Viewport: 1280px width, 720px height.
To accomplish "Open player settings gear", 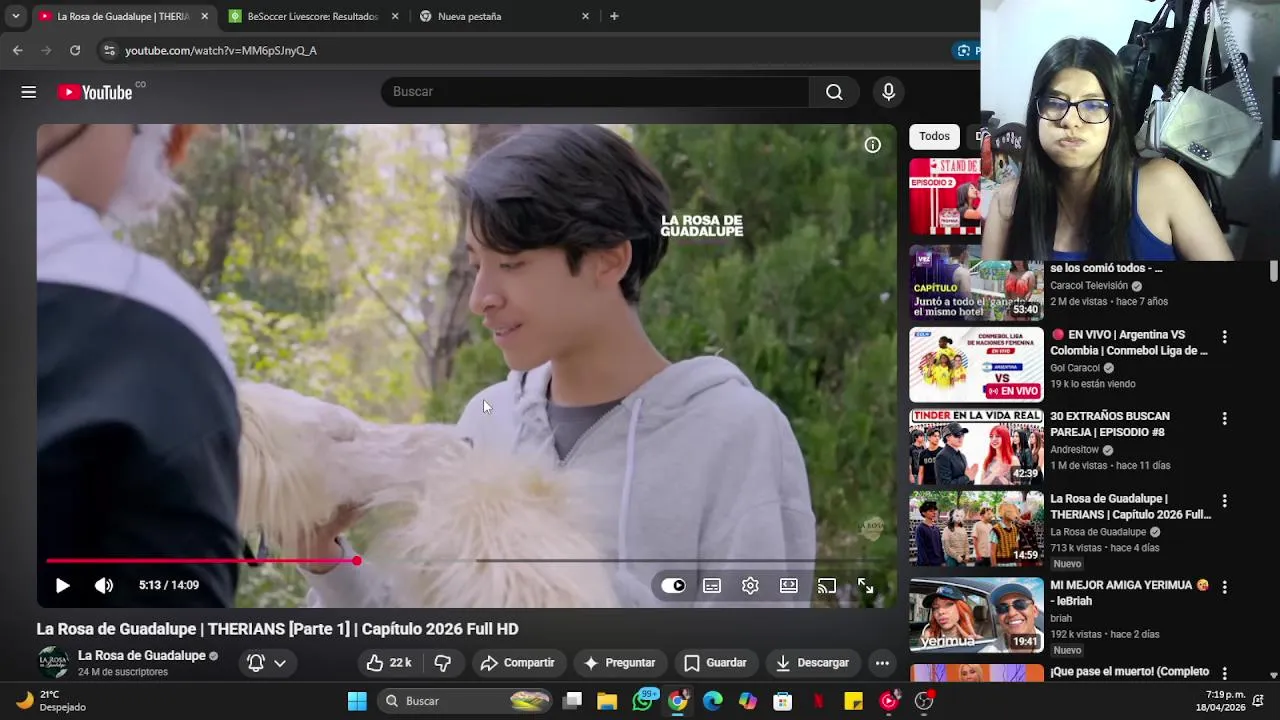I will pos(750,586).
